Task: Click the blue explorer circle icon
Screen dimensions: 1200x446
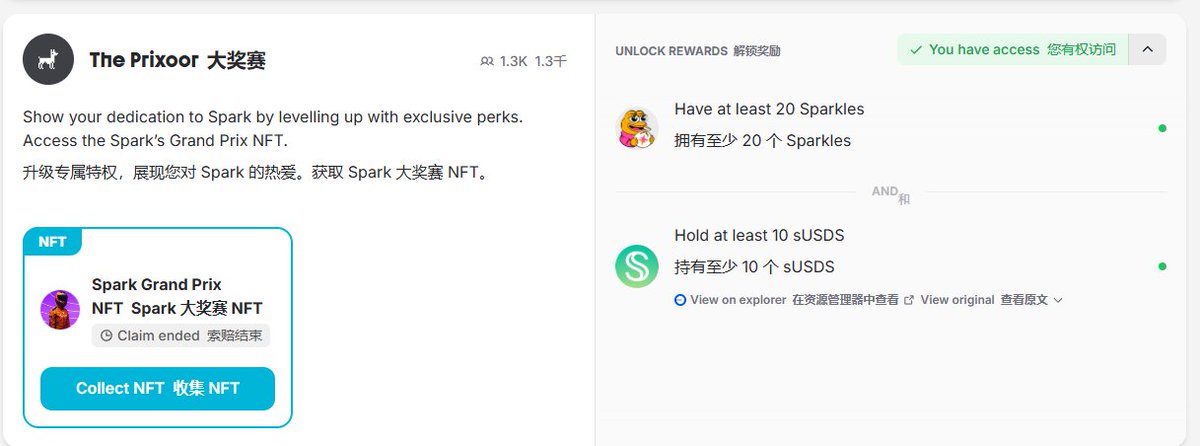Action: (x=681, y=300)
